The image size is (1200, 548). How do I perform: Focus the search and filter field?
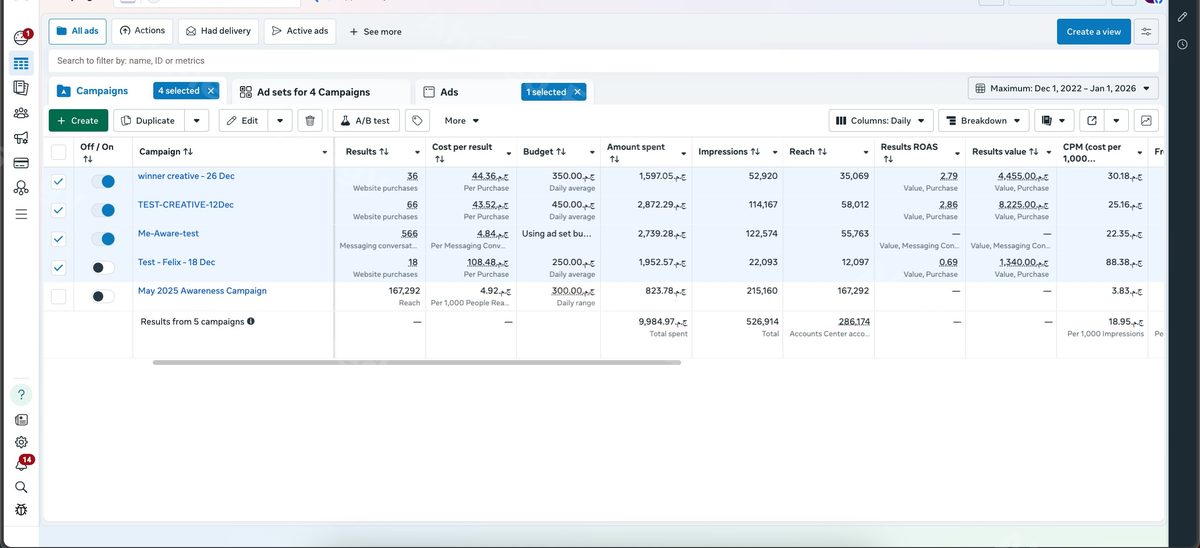[603, 61]
